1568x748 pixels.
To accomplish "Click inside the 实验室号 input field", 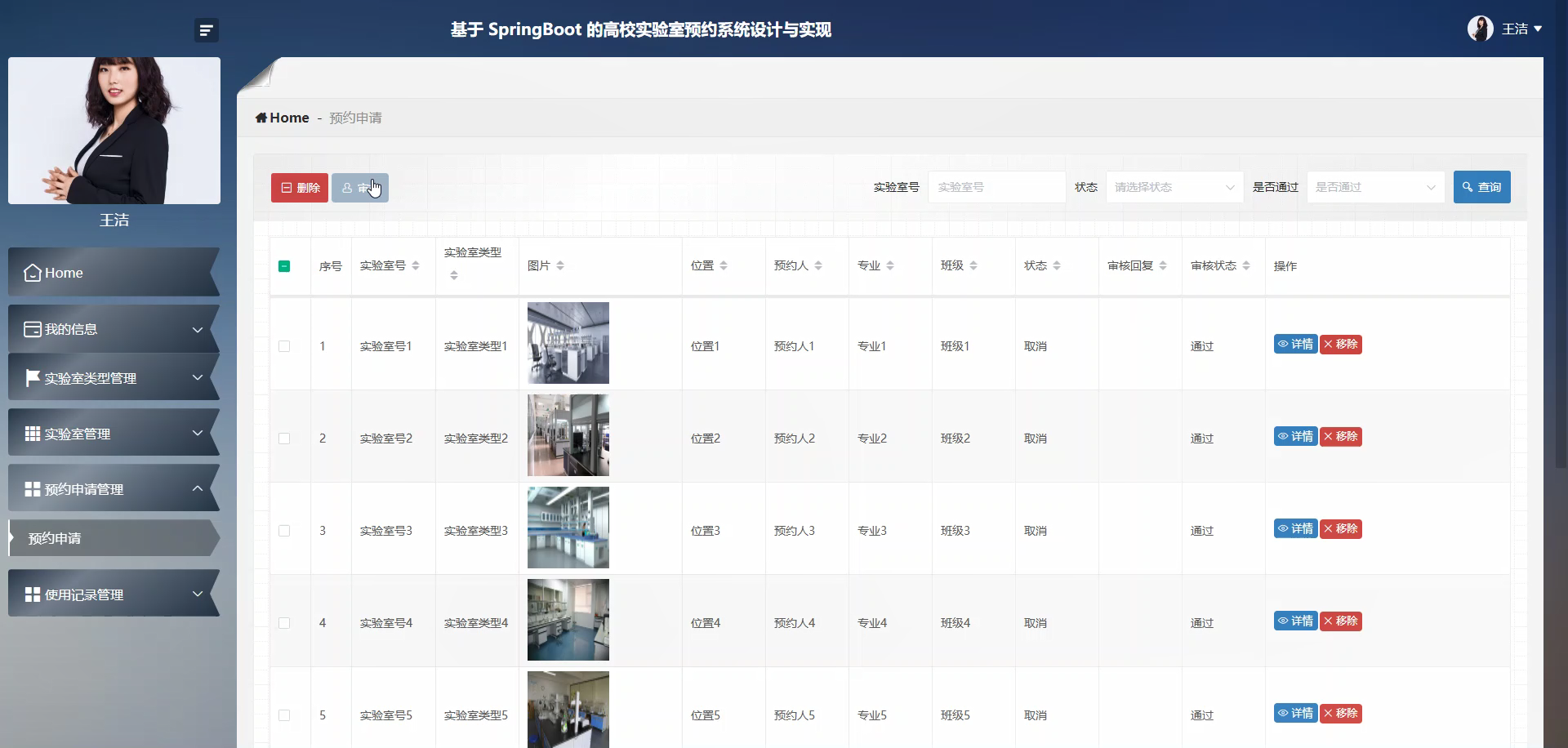I will coord(996,187).
